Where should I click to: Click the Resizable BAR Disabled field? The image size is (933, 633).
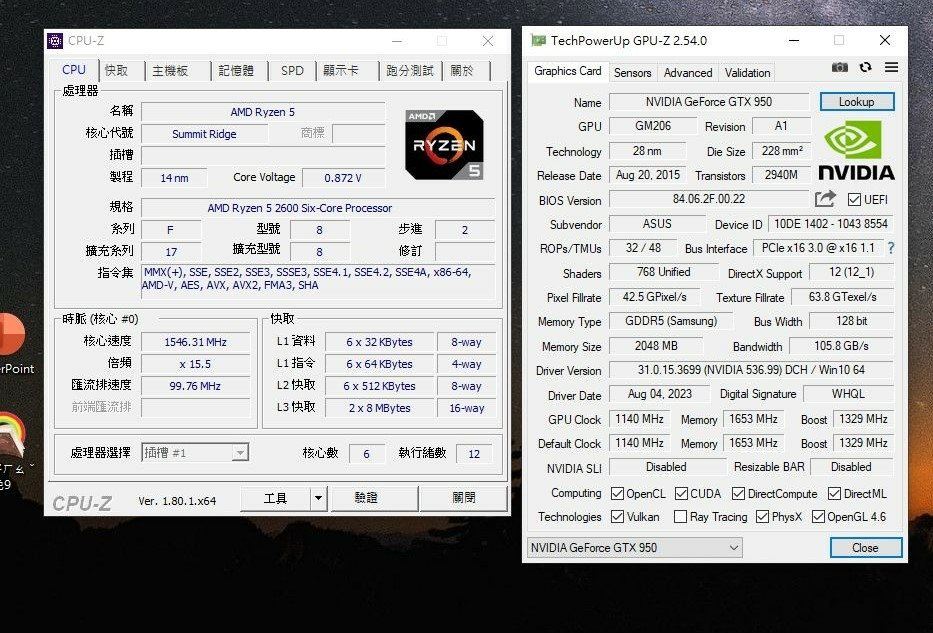851,467
